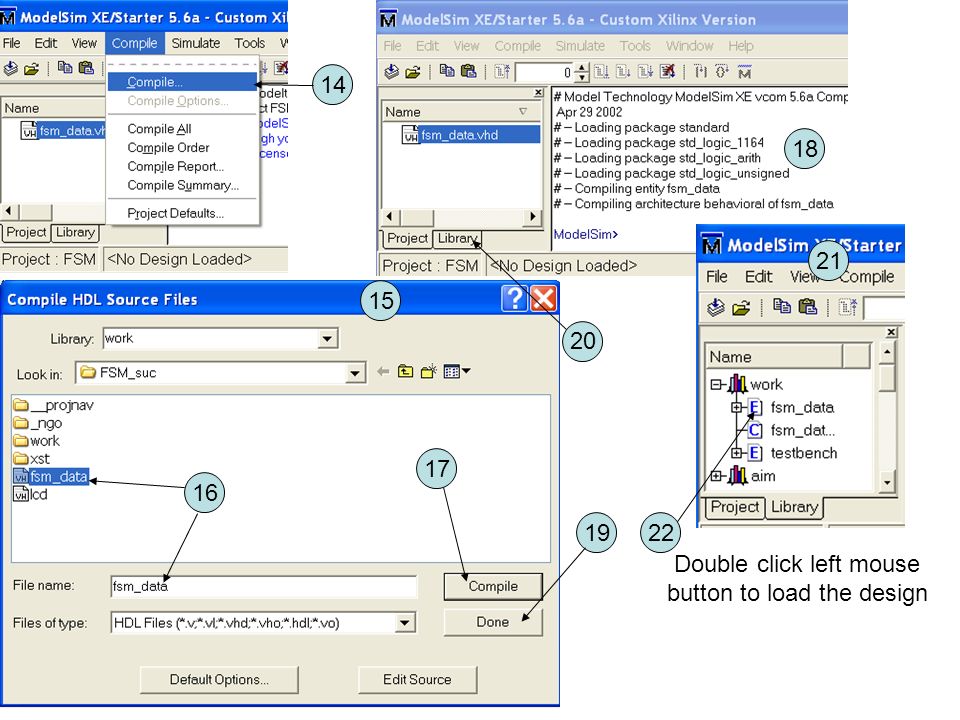Switch to Library tab in top-middle window
Viewport: 960px width, 720px height.
pos(457,238)
